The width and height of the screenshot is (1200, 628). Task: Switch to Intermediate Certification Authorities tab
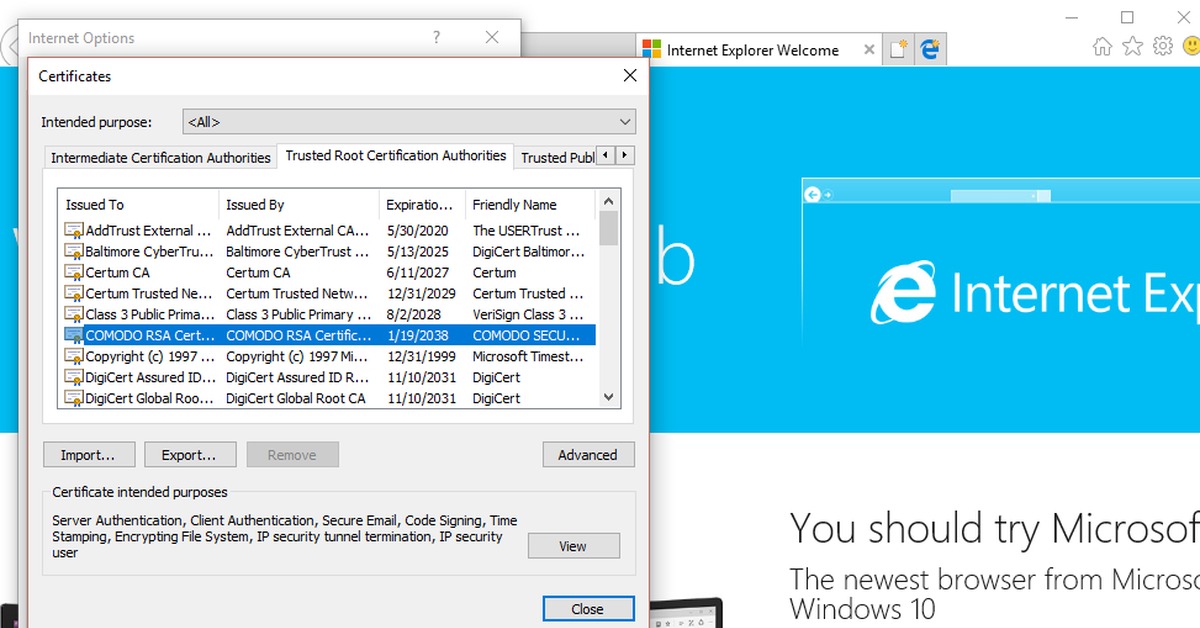pos(161,158)
